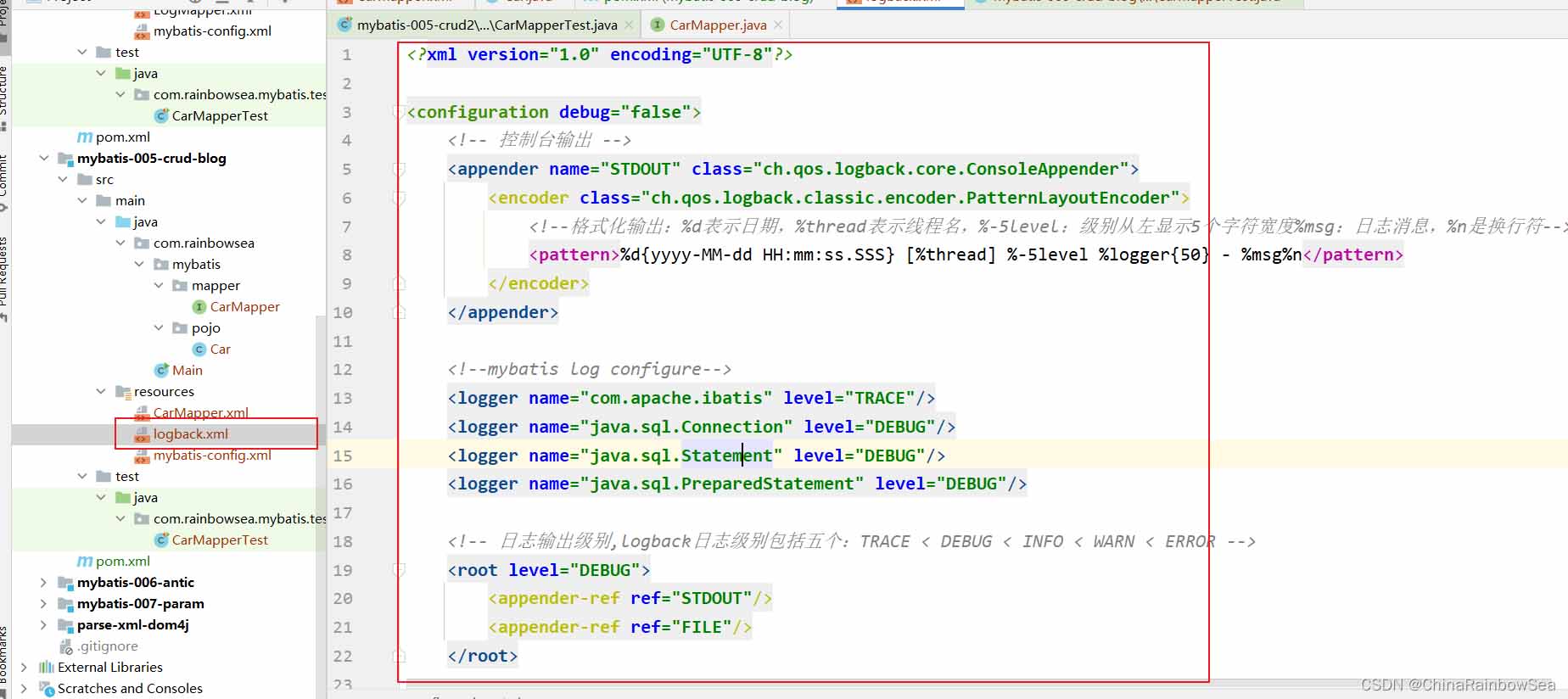Click the fold end marker at line 22
The height and width of the screenshot is (699, 1568).
click(x=399, y=656)
